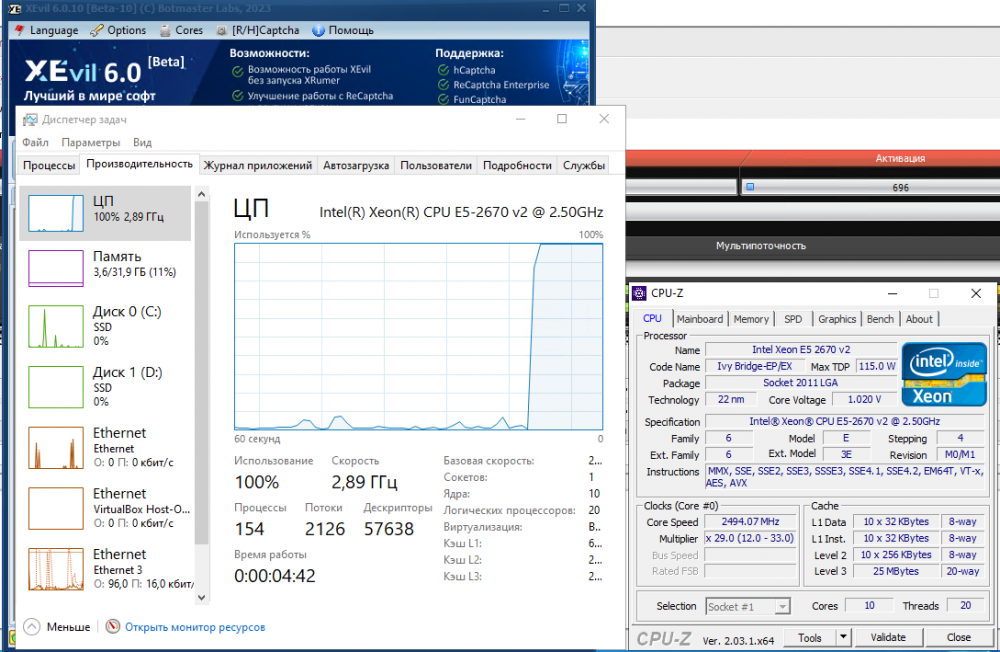1000x652 pixels.
Task: Go to the Подробности tab
Action: point(517,165)
